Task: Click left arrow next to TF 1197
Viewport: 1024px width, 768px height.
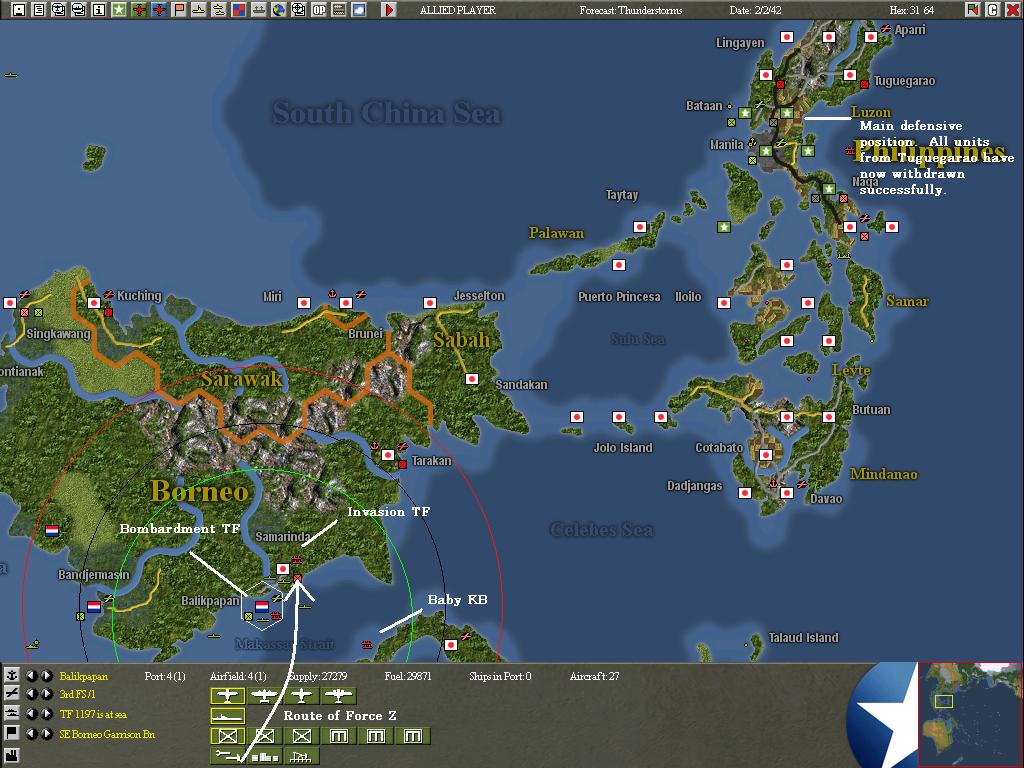Action: [31, 713]
